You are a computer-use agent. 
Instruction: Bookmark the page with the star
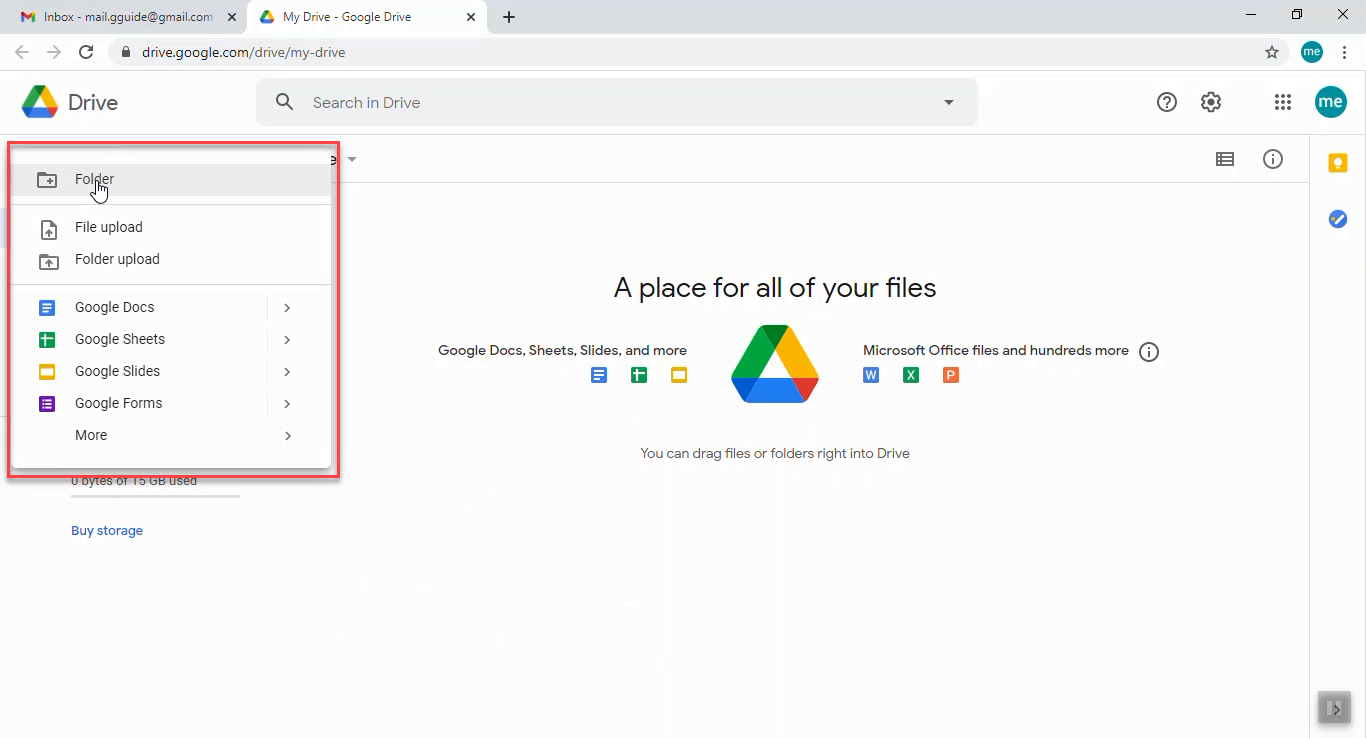[x=1271, y=51]
